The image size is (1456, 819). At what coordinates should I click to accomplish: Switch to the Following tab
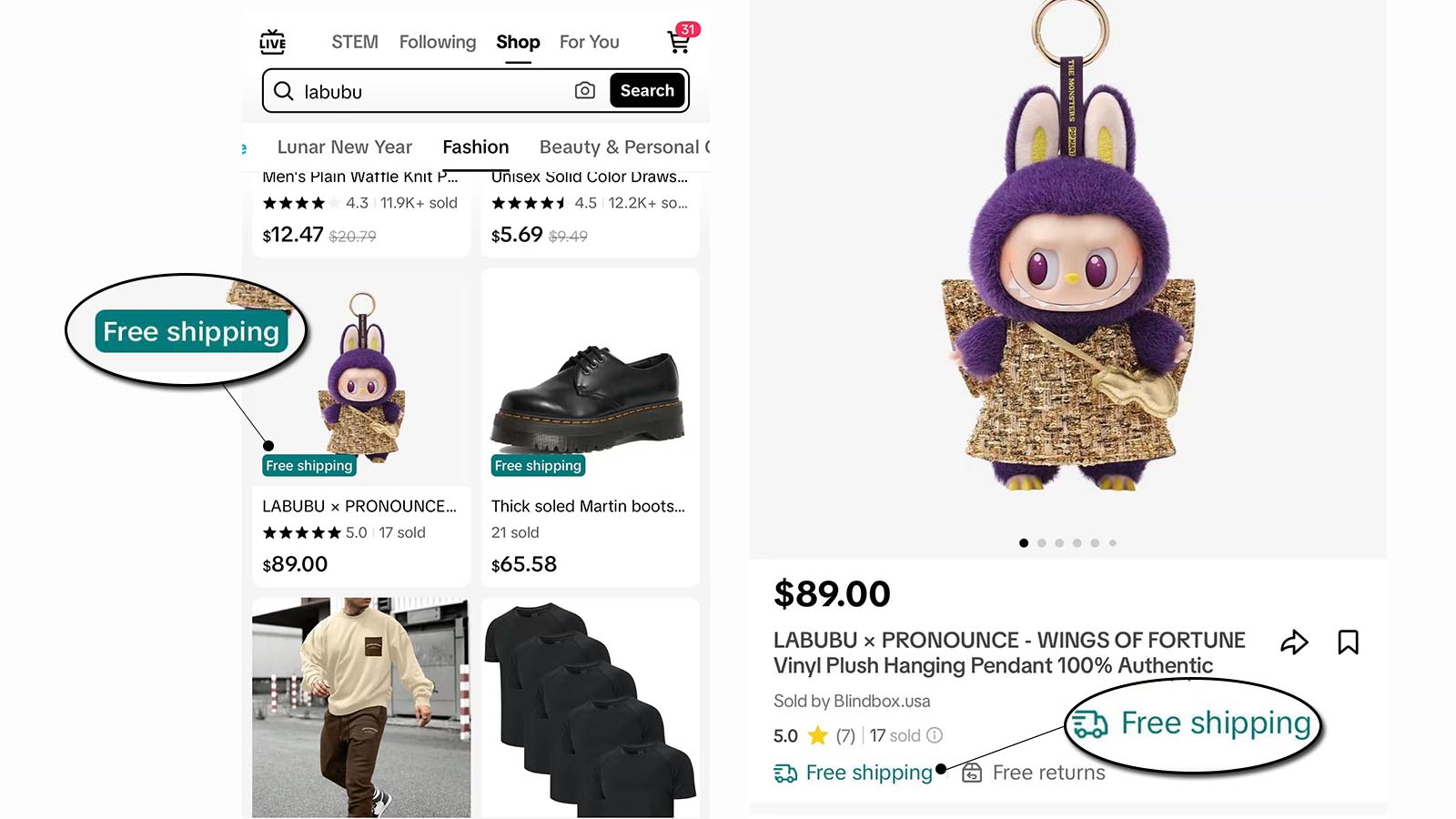(438, 42)
